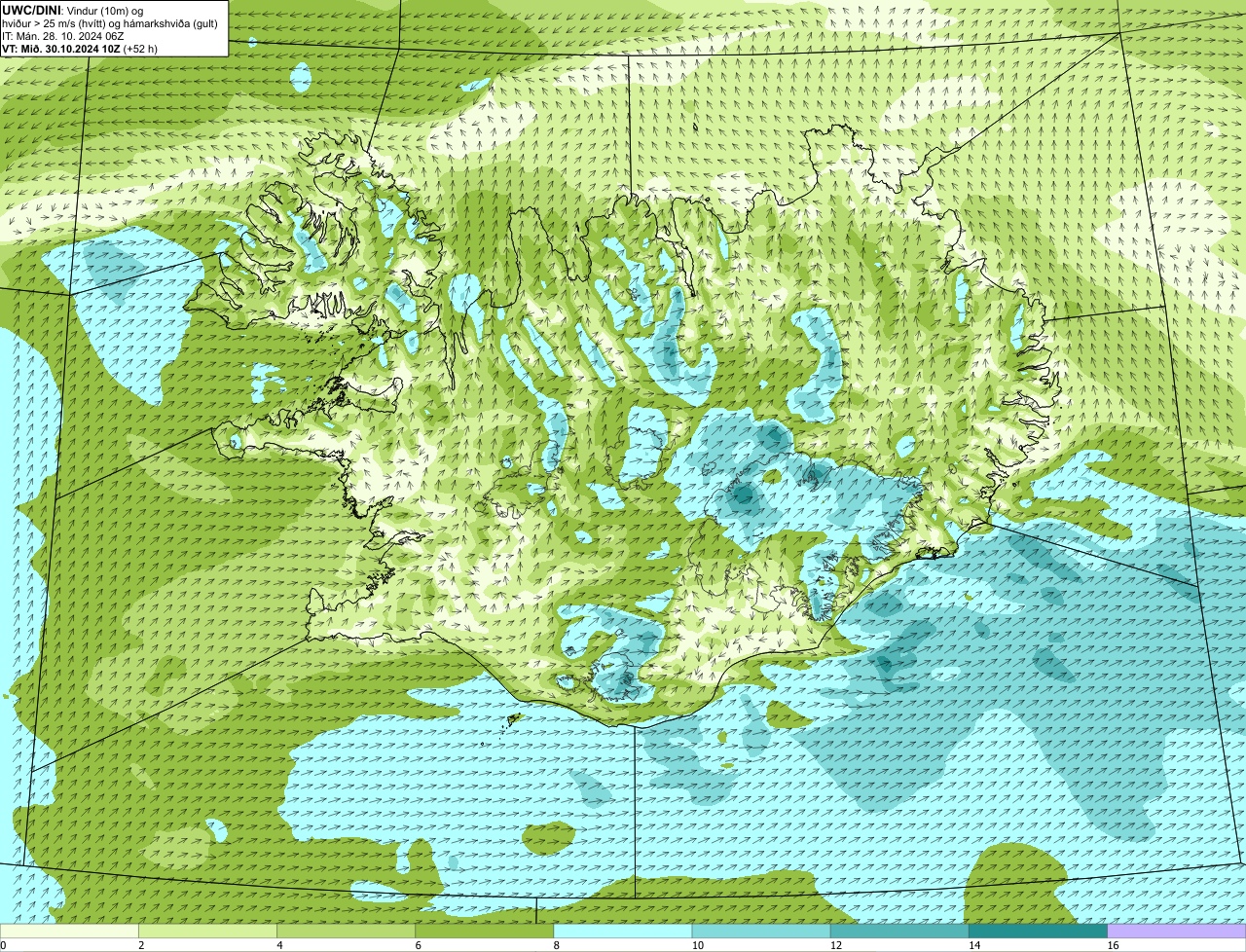Click the '4' label on the scale
Screen dimensions: 1246x952
pos(279,945)
